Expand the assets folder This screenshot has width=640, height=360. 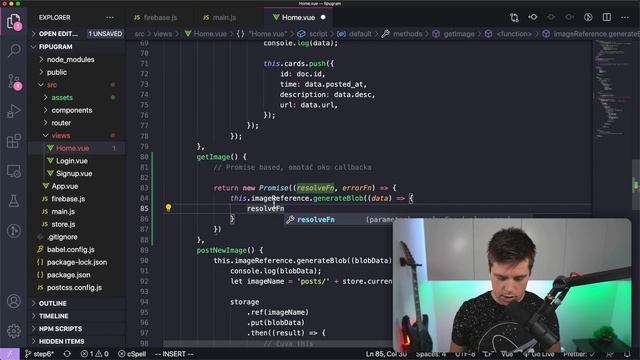click(x=62, y=98)
